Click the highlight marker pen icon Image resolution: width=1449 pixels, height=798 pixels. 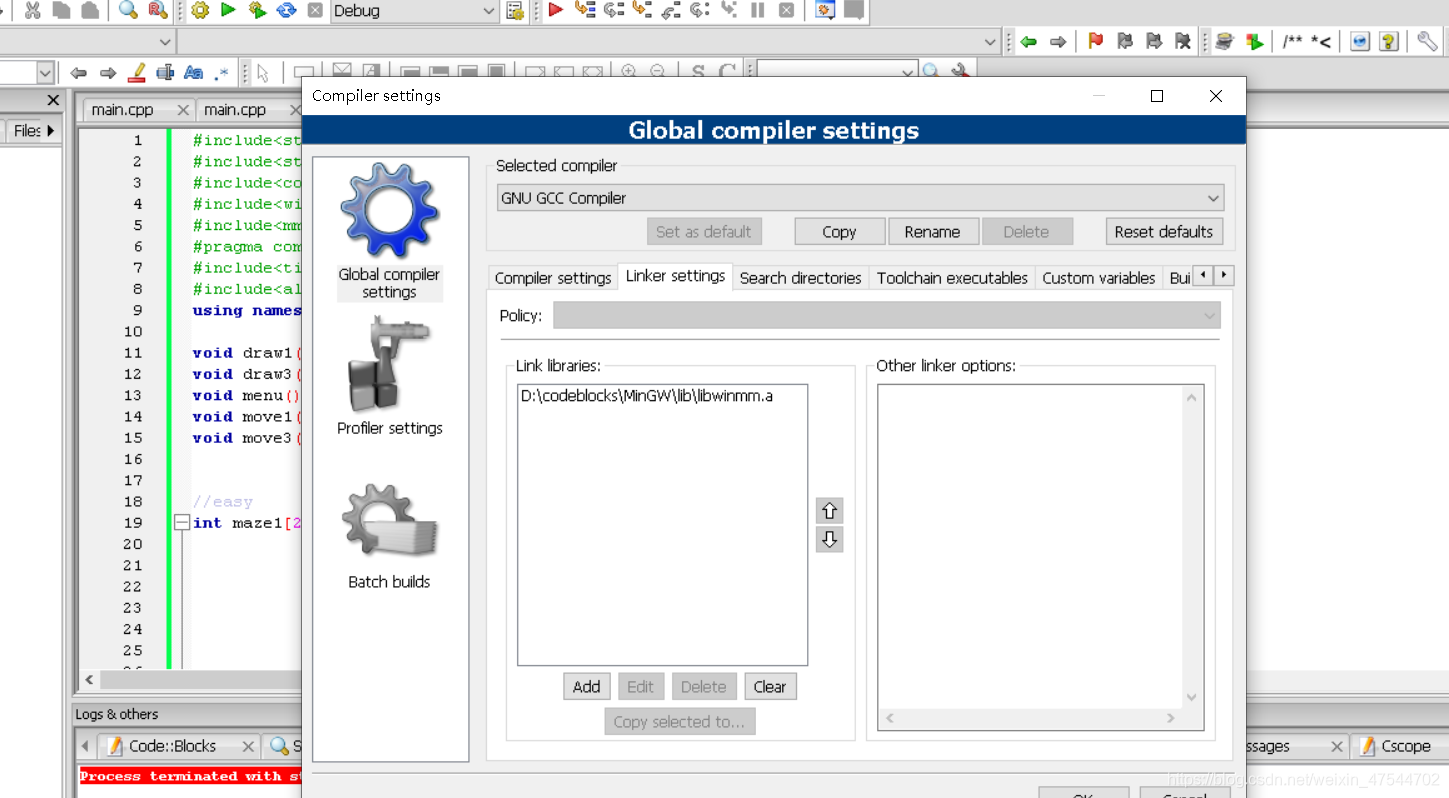click(x=137, y=72)
